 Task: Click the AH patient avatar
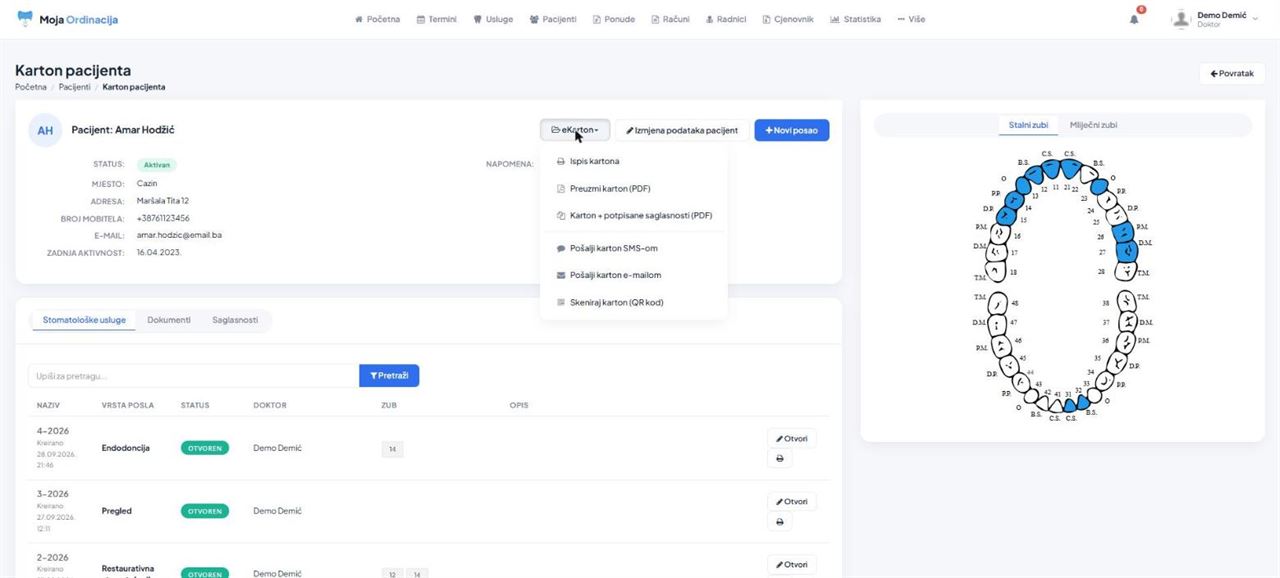tap(45, 130)
